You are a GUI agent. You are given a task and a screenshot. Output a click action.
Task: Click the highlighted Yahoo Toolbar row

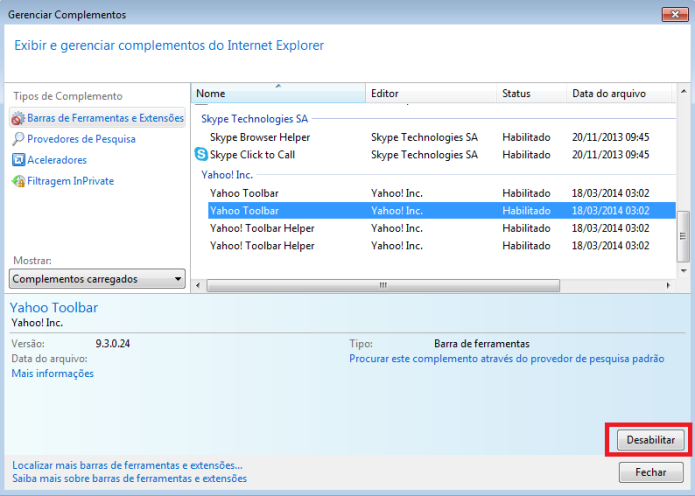(441, 211)
